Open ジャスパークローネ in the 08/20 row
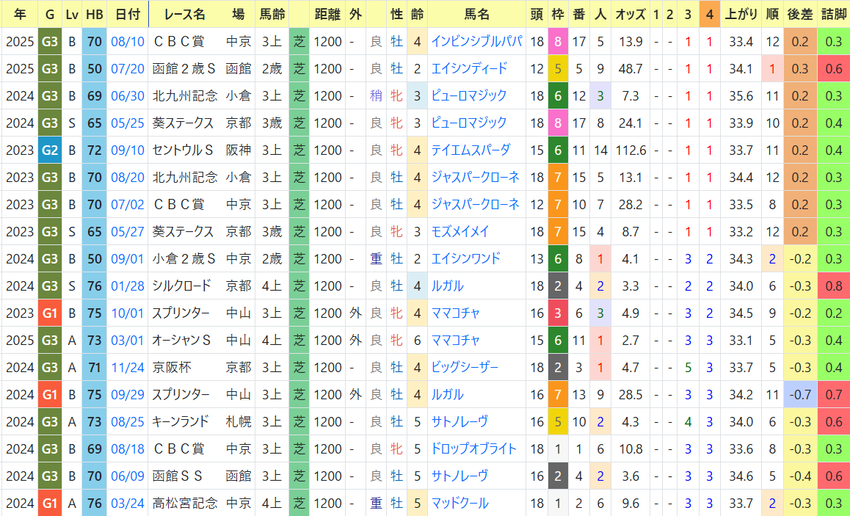 click(x=475, y=177)
